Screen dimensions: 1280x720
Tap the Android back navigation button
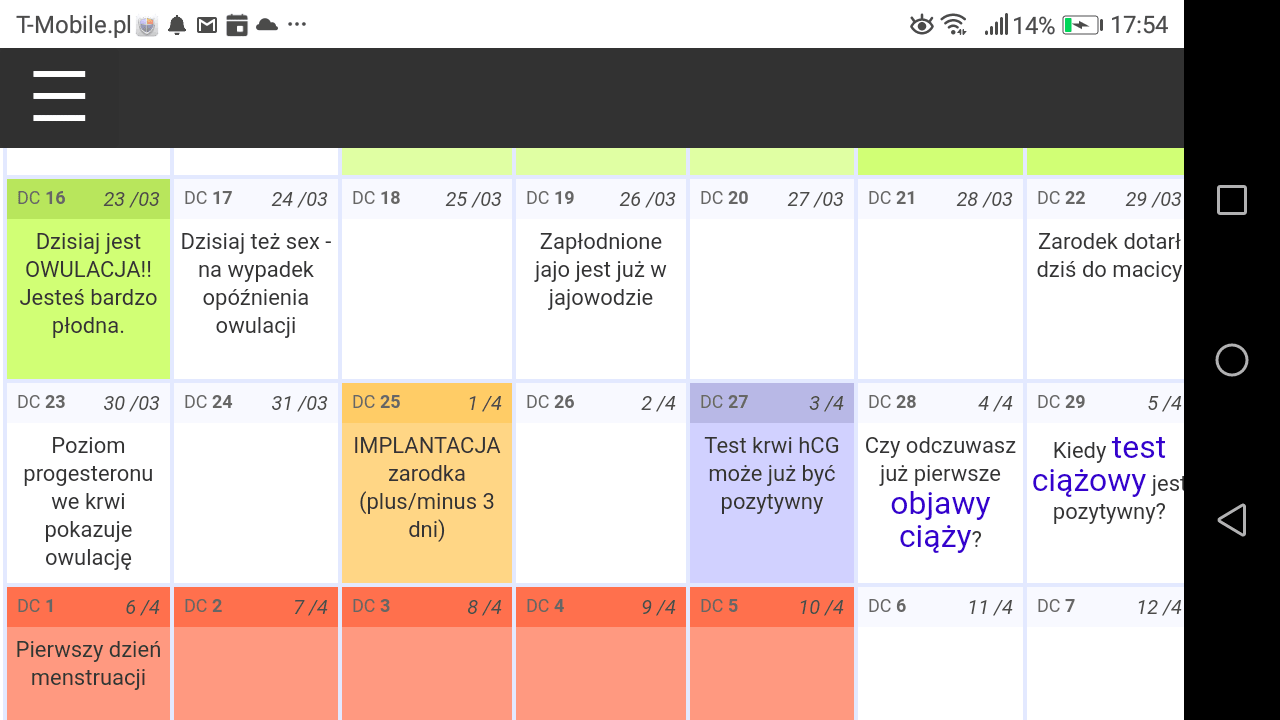pyautogui.click(x=1231, y=520)
